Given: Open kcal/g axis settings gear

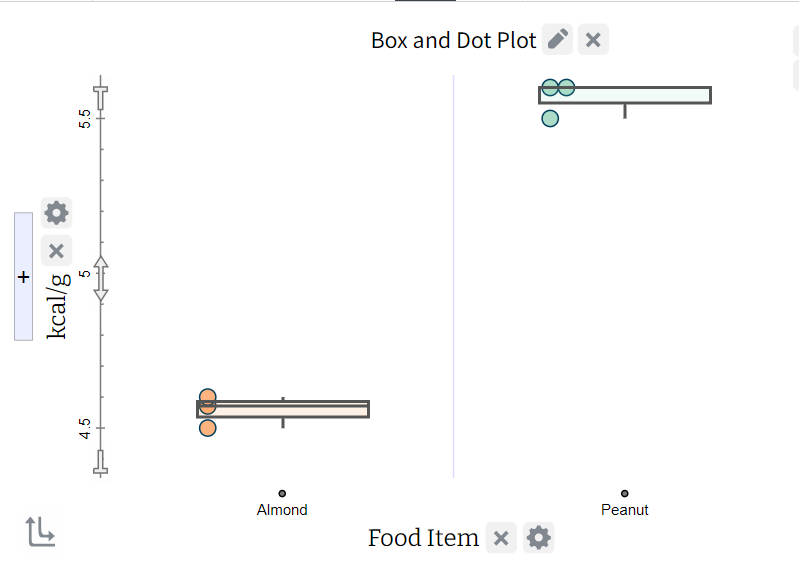Looking at the screenshot, I should (56, 213).
